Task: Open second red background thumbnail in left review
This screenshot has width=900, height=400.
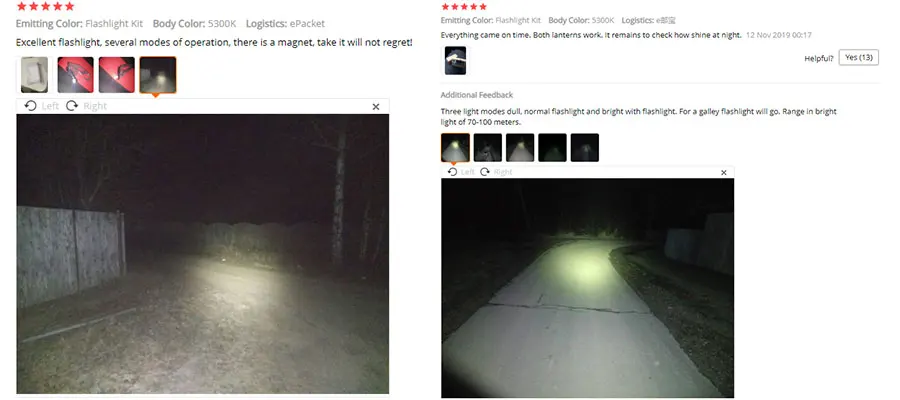Action: [76, 75]
